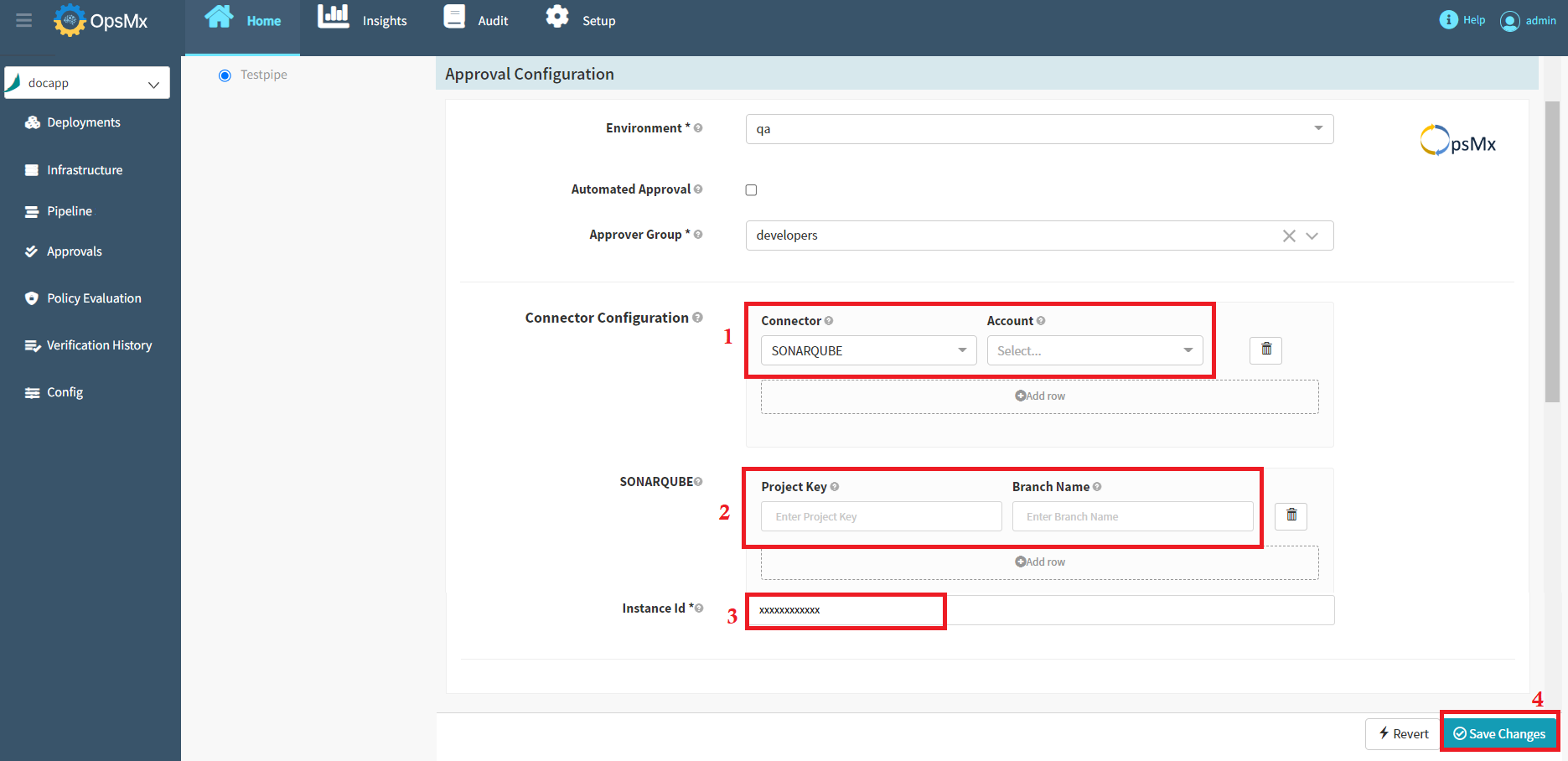Switch to the Insights tab
Viewport: 1568px width, 761px height.
(362, 21)
